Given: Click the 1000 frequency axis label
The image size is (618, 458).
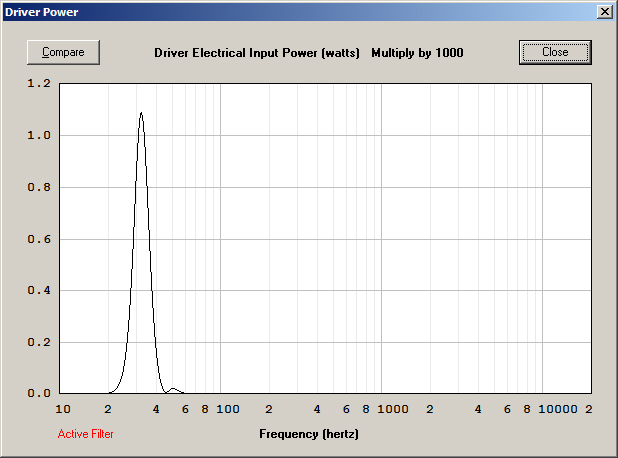Looking at the screenshot, I should 393,409.
